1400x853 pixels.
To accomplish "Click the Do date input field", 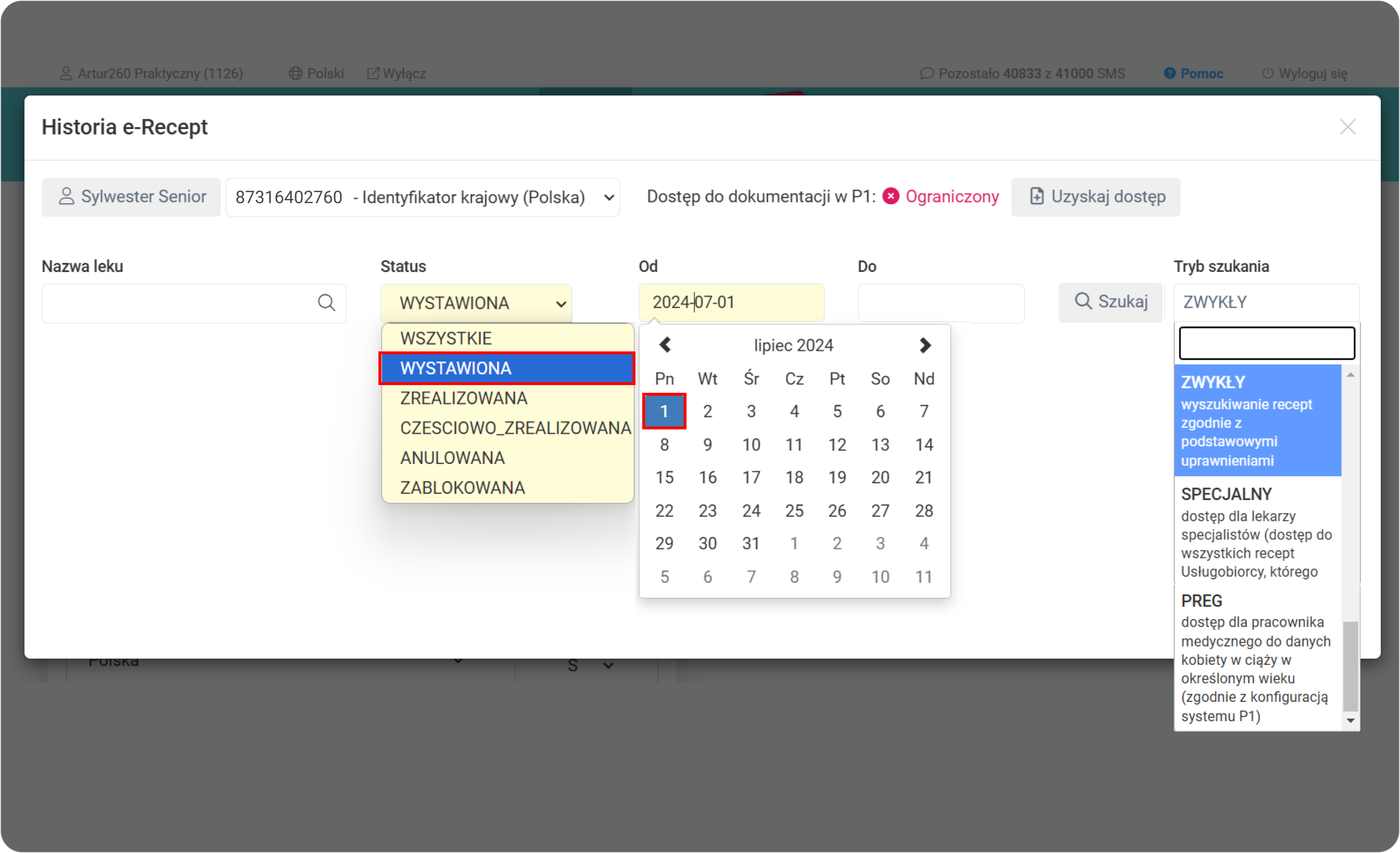I will 940,303.
